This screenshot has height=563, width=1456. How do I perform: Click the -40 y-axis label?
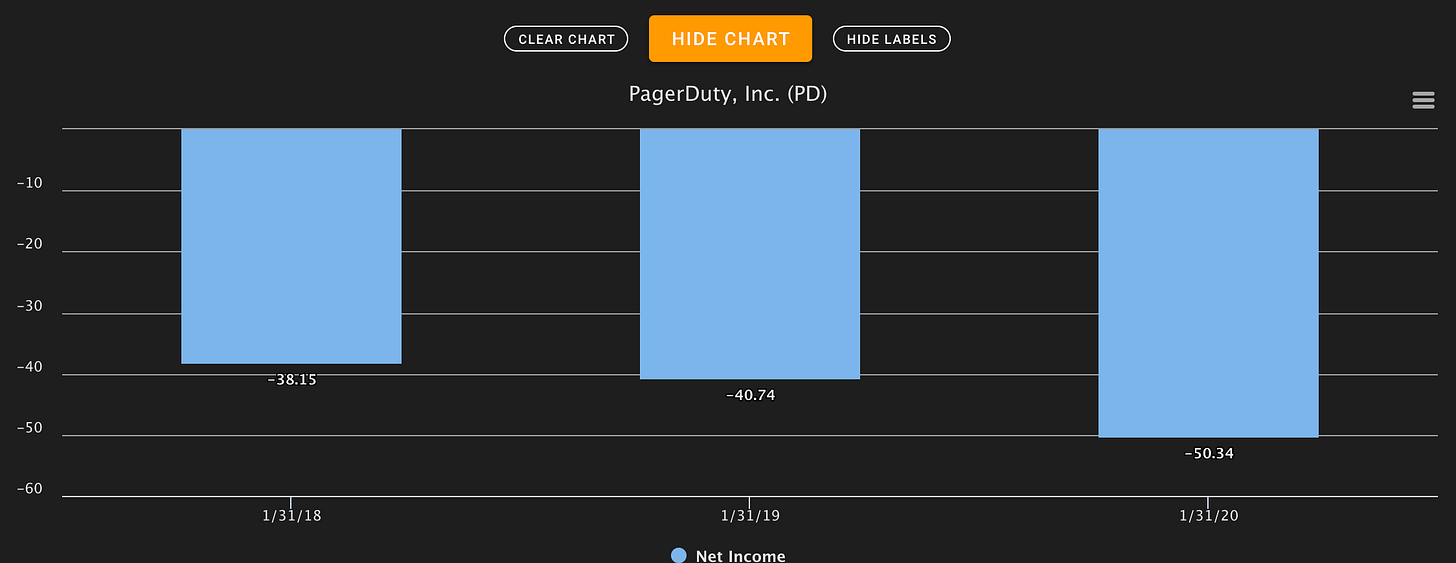[x=29, y=367]
